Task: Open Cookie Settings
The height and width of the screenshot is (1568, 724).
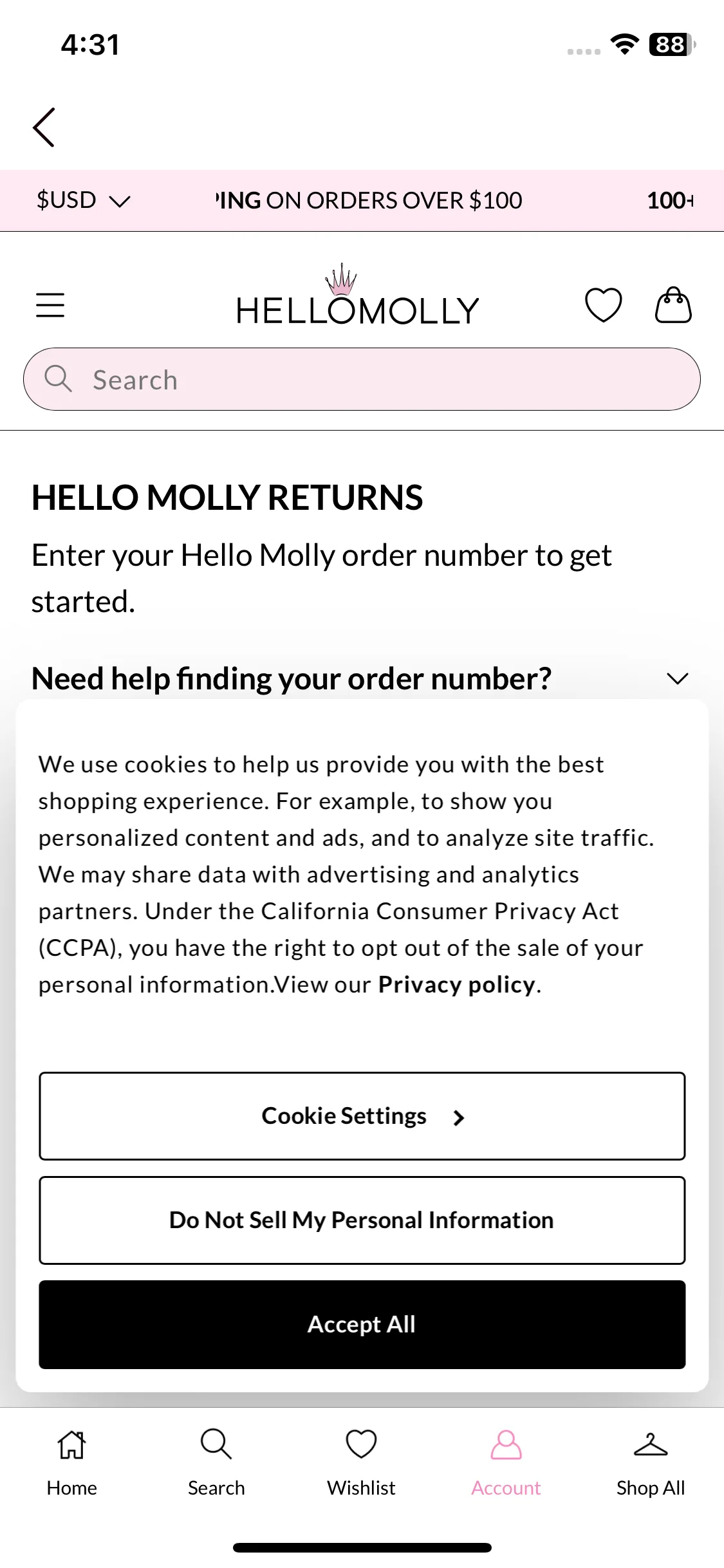Action: click(362, 1116)
